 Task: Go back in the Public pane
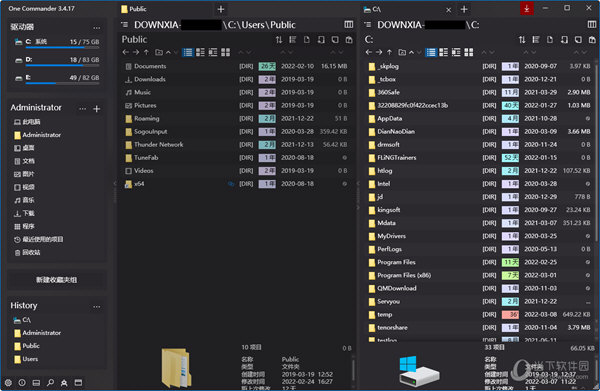pos(126,52)
